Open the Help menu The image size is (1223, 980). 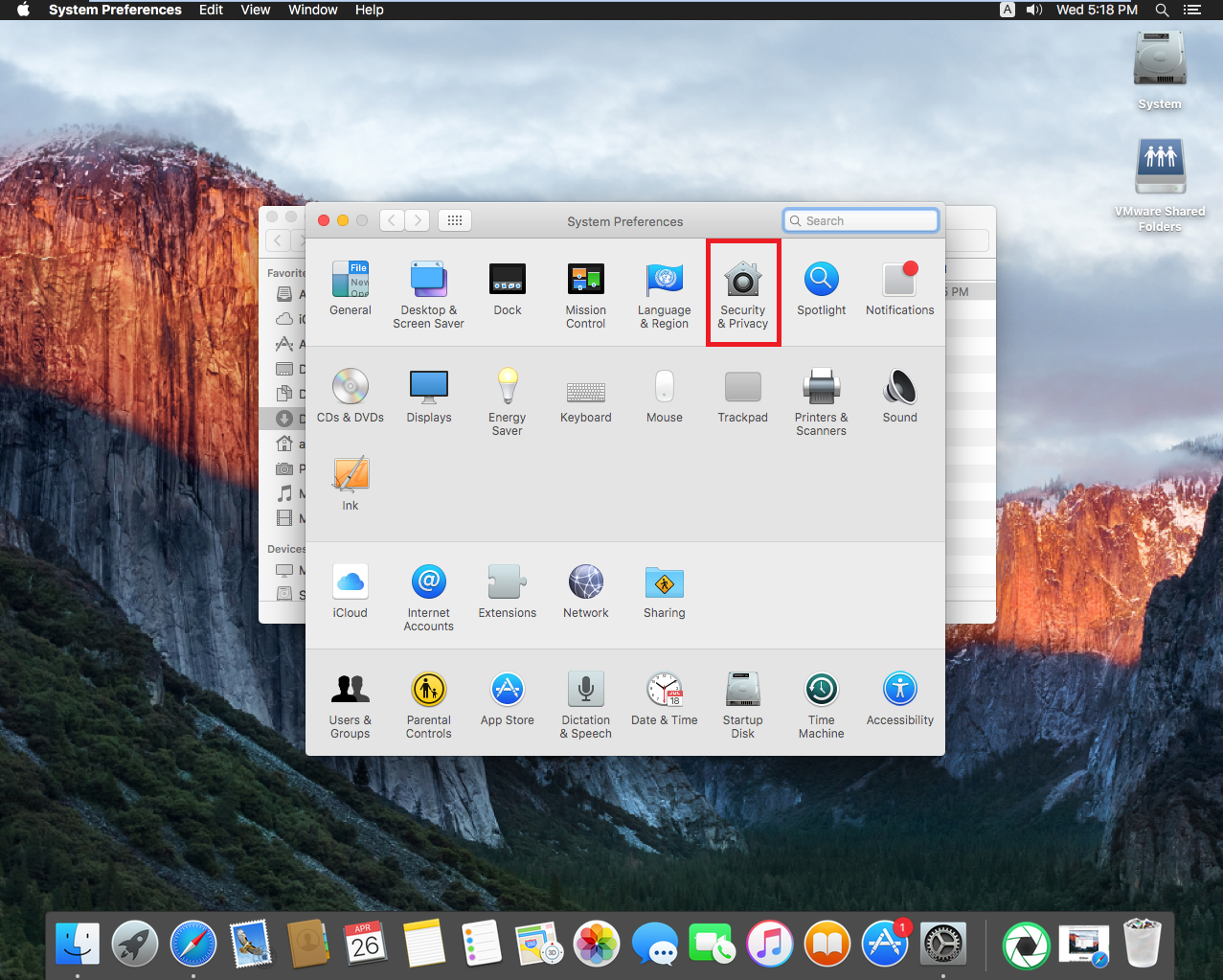370,10
